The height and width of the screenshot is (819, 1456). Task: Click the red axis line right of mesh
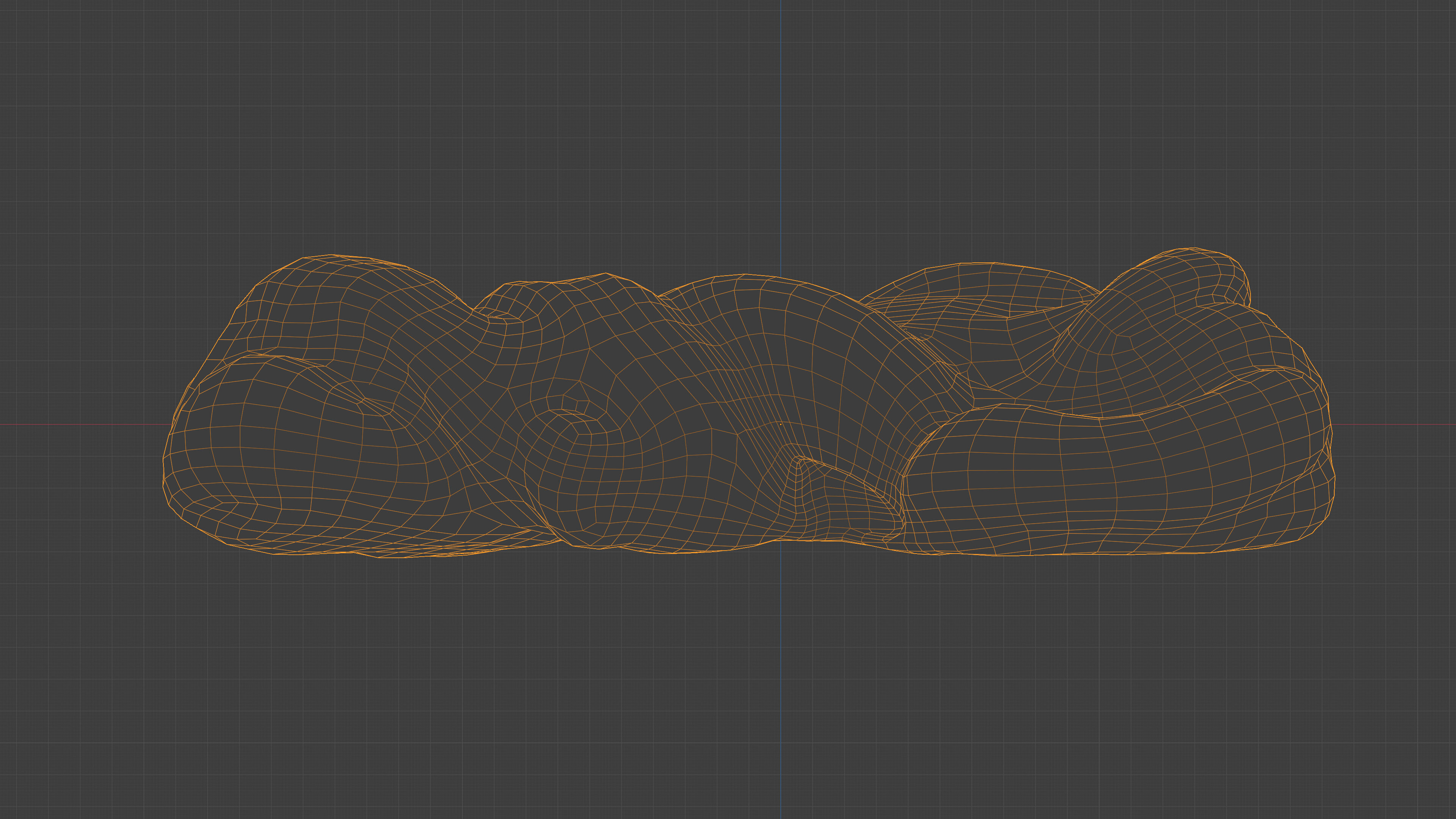coord(1396,424)
